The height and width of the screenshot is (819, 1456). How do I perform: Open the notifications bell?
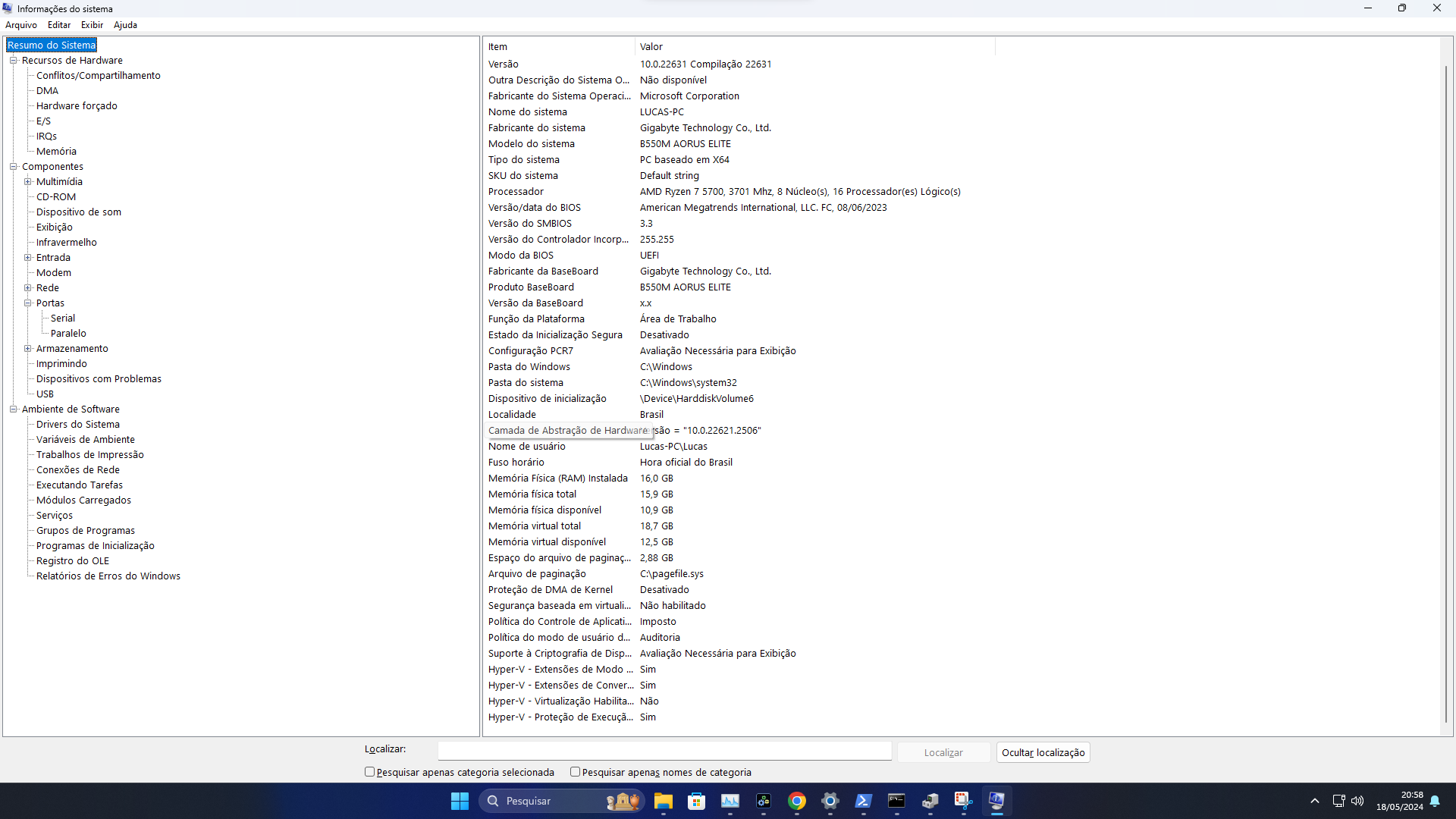point(1435,801)
